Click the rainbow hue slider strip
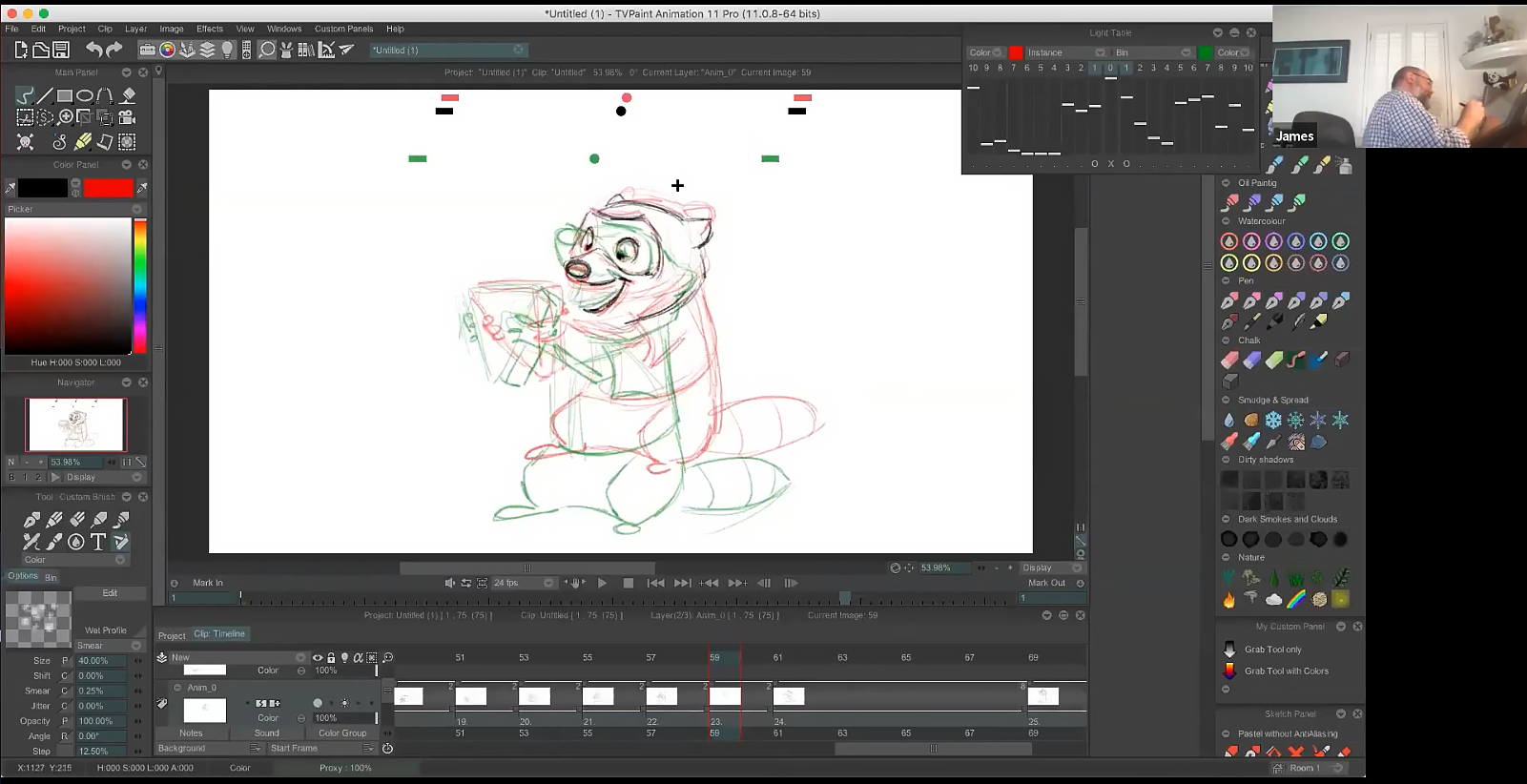 (x=140, y=286)
